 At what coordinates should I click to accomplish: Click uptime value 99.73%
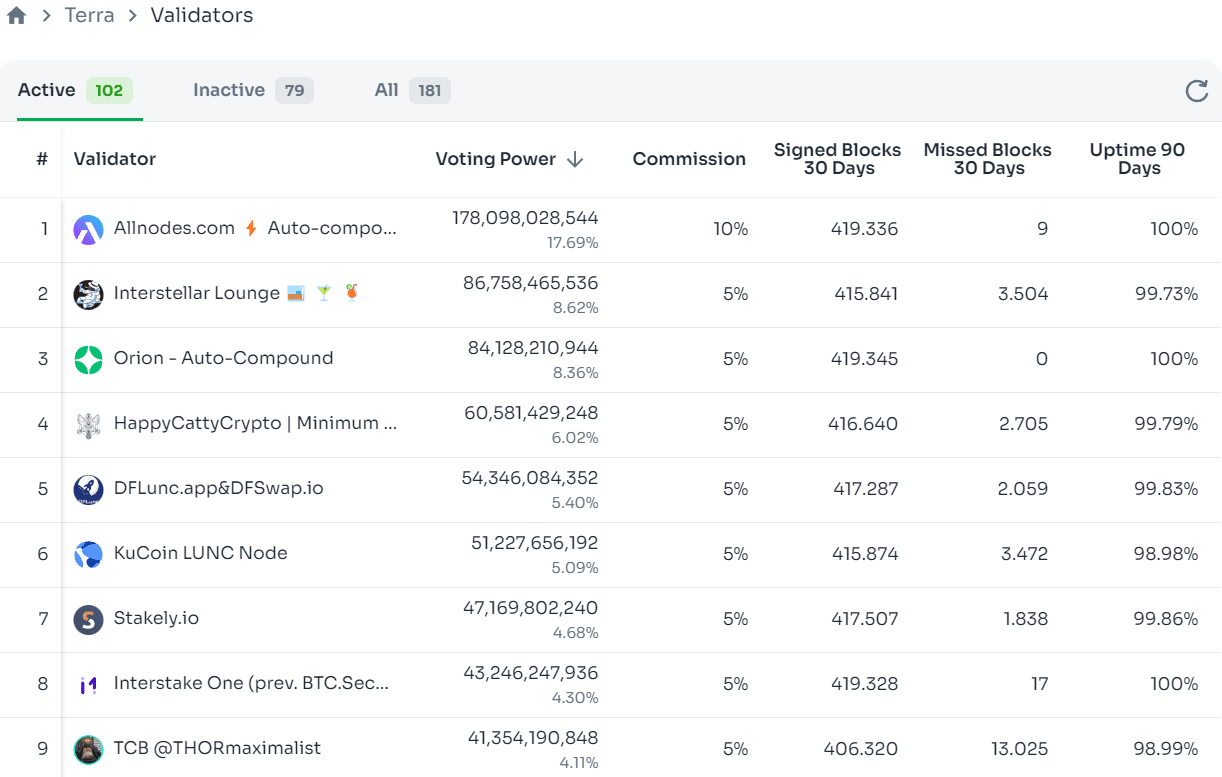pyautogui.click(x=1166, y=294)
